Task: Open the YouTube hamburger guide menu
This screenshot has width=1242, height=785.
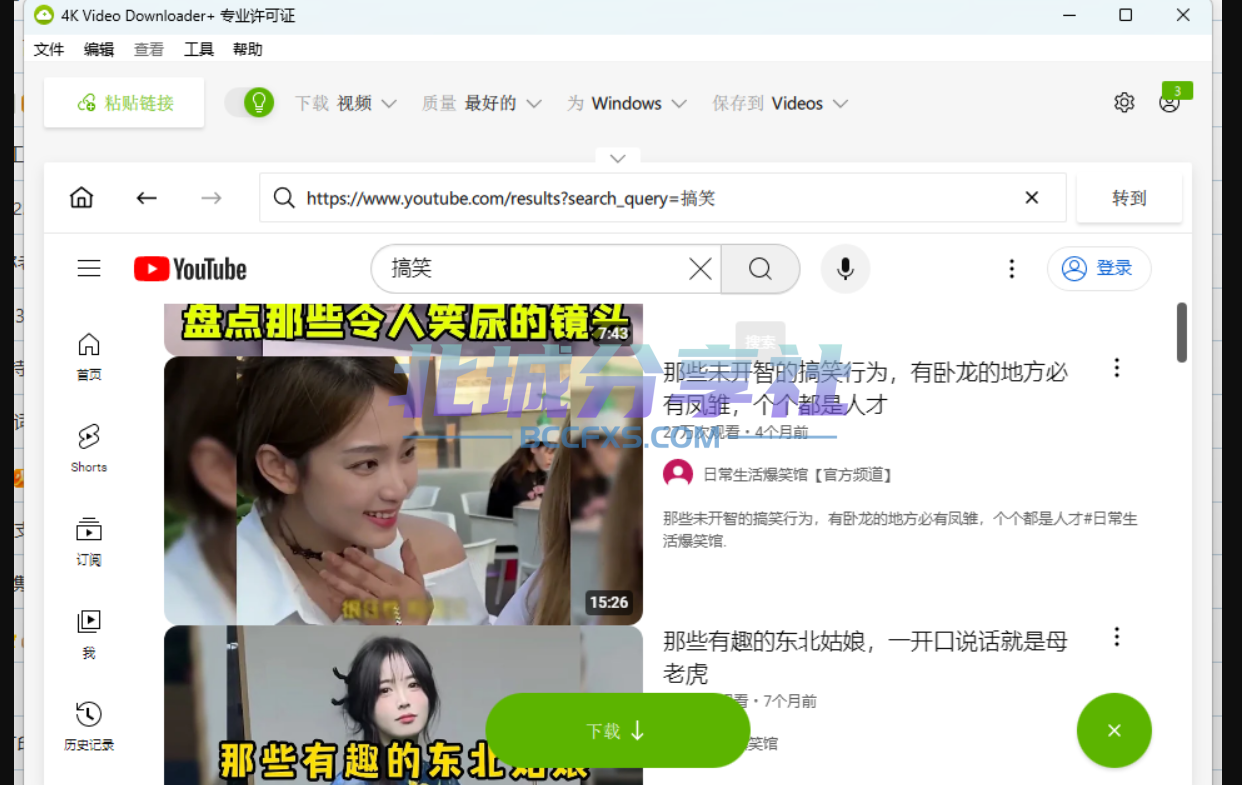Action: pyautogui.click(x=90, y=268)
